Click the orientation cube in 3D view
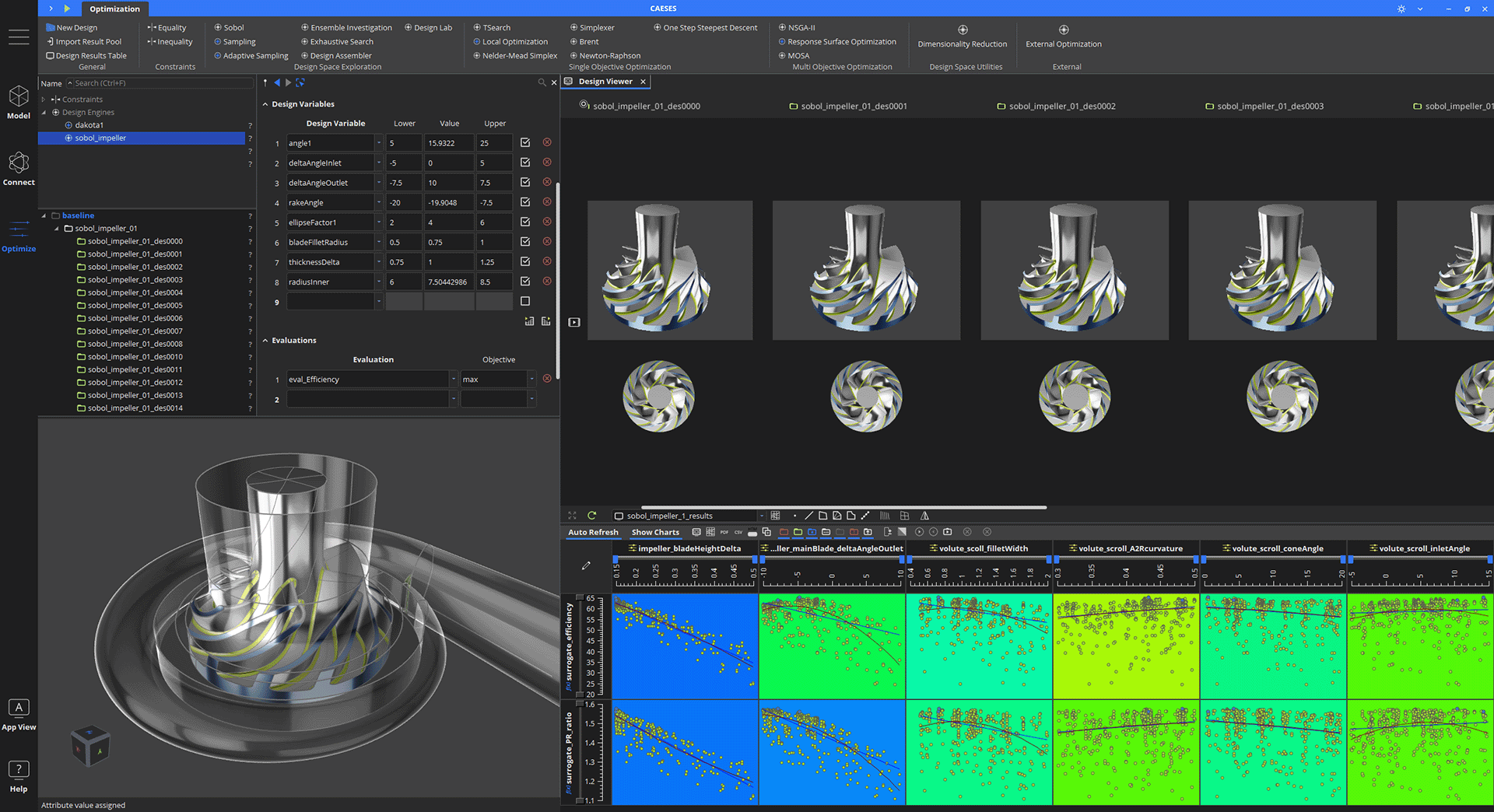Image resolution: width=1494 pixels, height=812 pixels. tap(89, 746)
